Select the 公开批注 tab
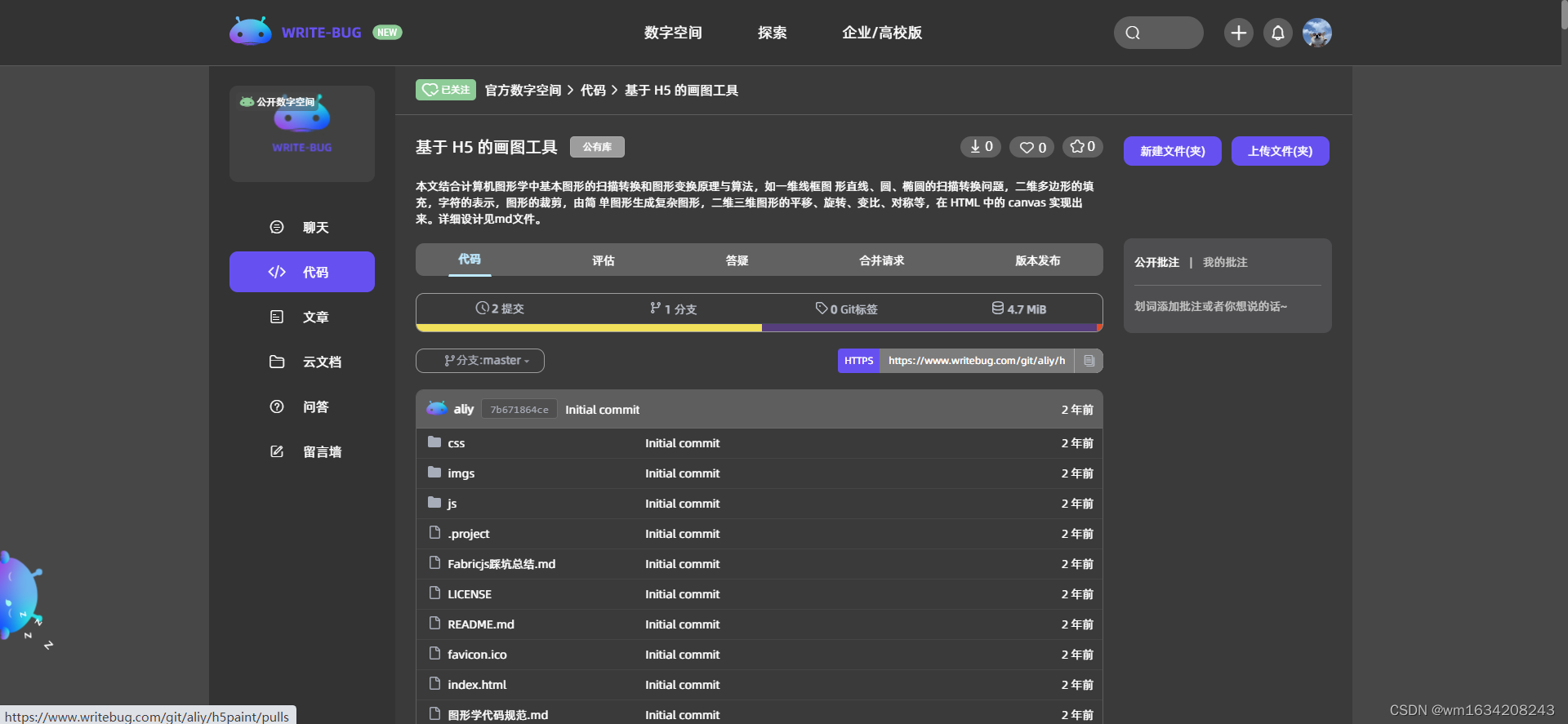 tap(1156, 262)
